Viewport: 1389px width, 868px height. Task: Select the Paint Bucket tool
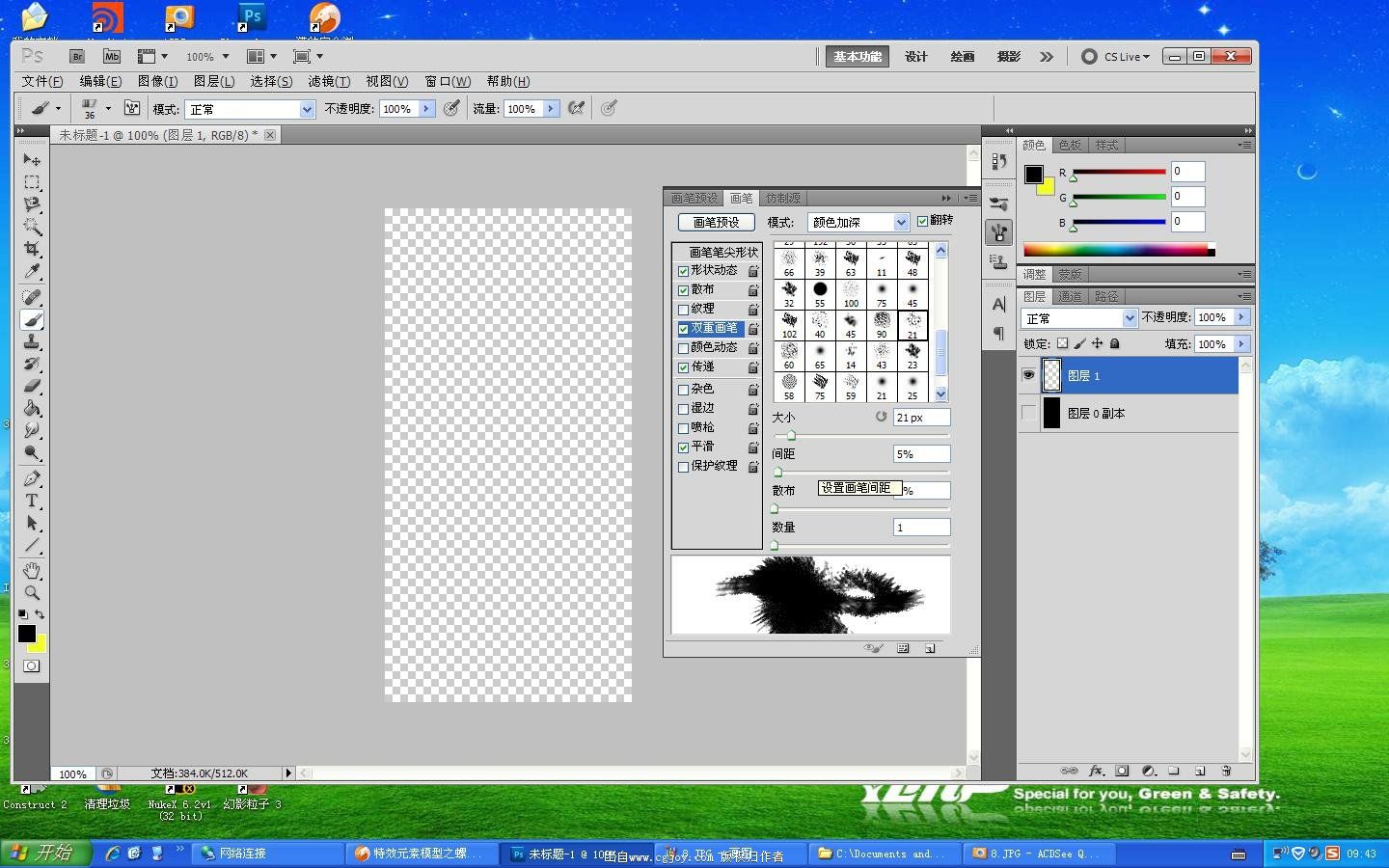pos(32,408)
